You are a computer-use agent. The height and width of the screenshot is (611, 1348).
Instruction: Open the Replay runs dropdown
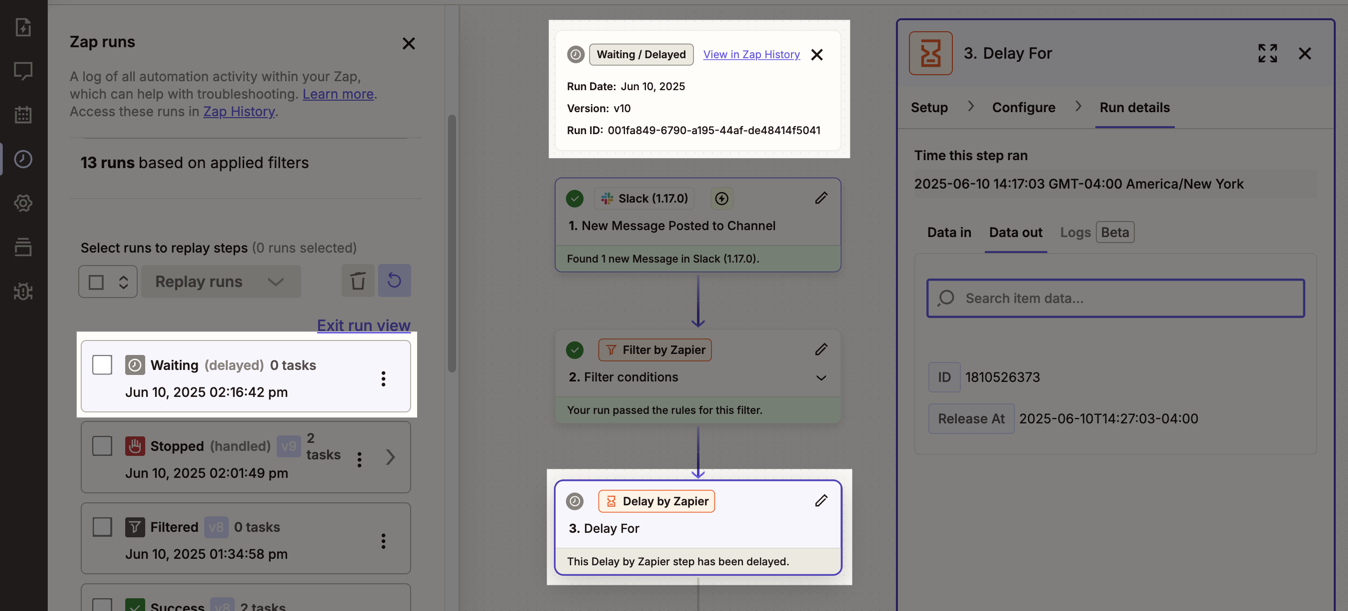pos(221,282)
